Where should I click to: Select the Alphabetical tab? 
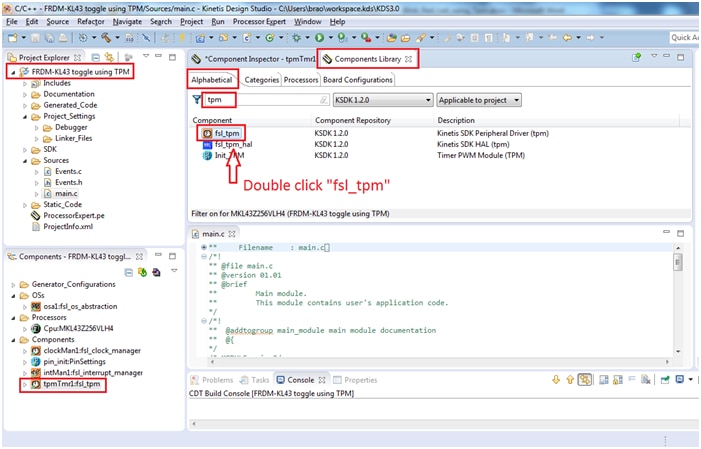point(211,80)
